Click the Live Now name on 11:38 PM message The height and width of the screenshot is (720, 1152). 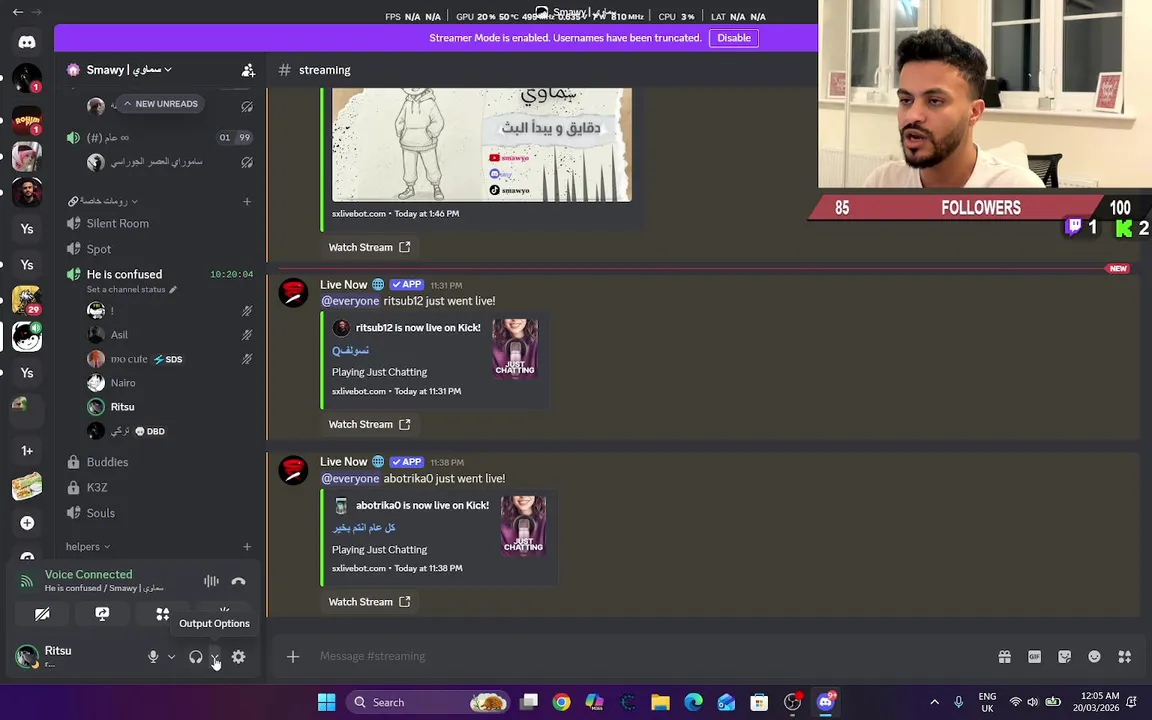343,461
